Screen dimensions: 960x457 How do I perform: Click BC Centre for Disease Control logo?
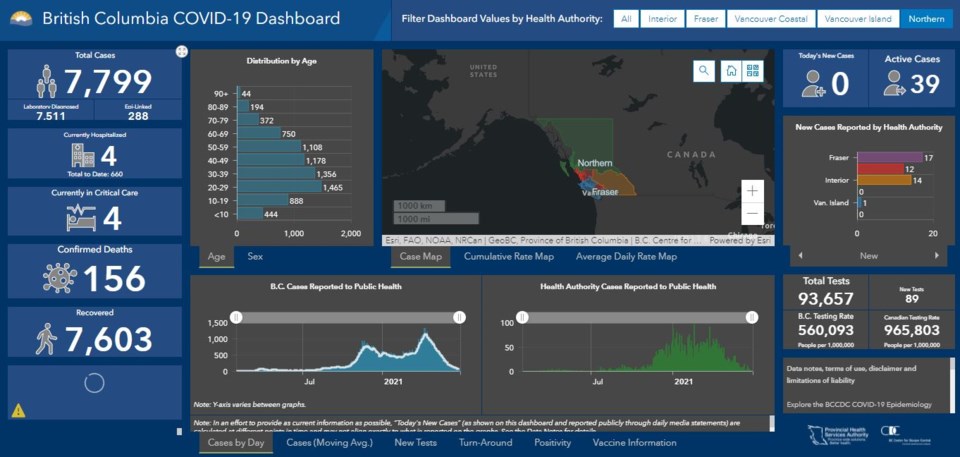[908, 434]
